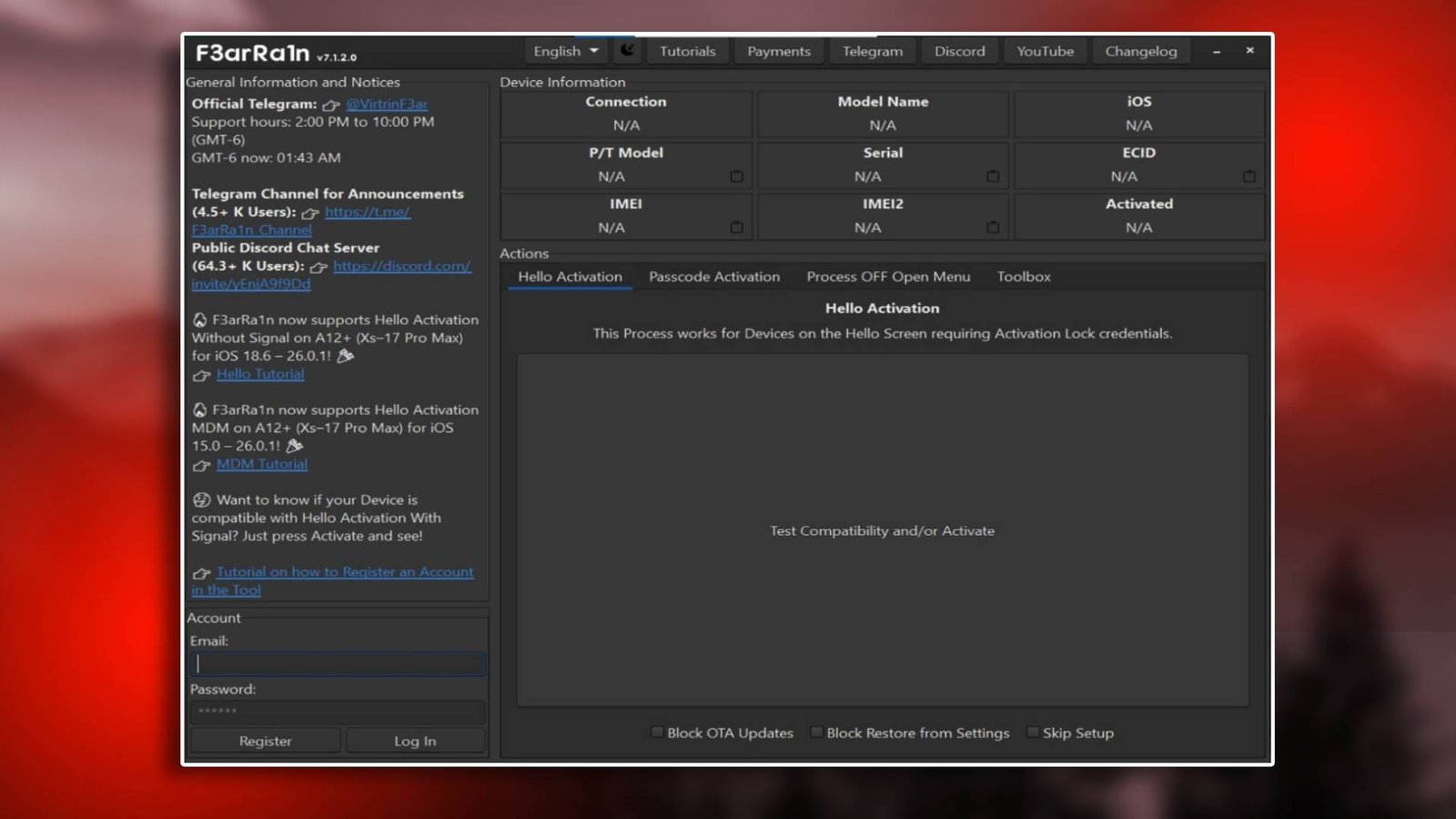This screenshot has width=1456, height=819.
Task: Check Block Restore from Settings
Action: pos(816,731)
